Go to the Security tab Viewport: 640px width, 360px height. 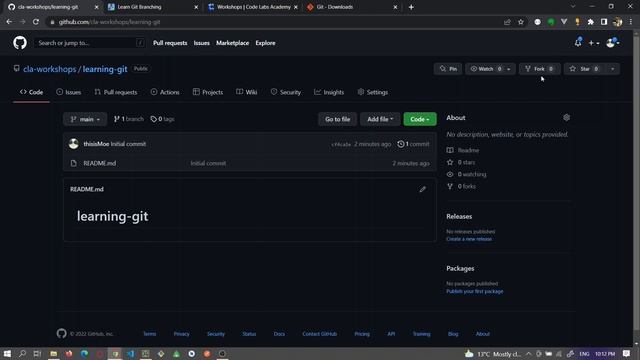coord(286,92)
